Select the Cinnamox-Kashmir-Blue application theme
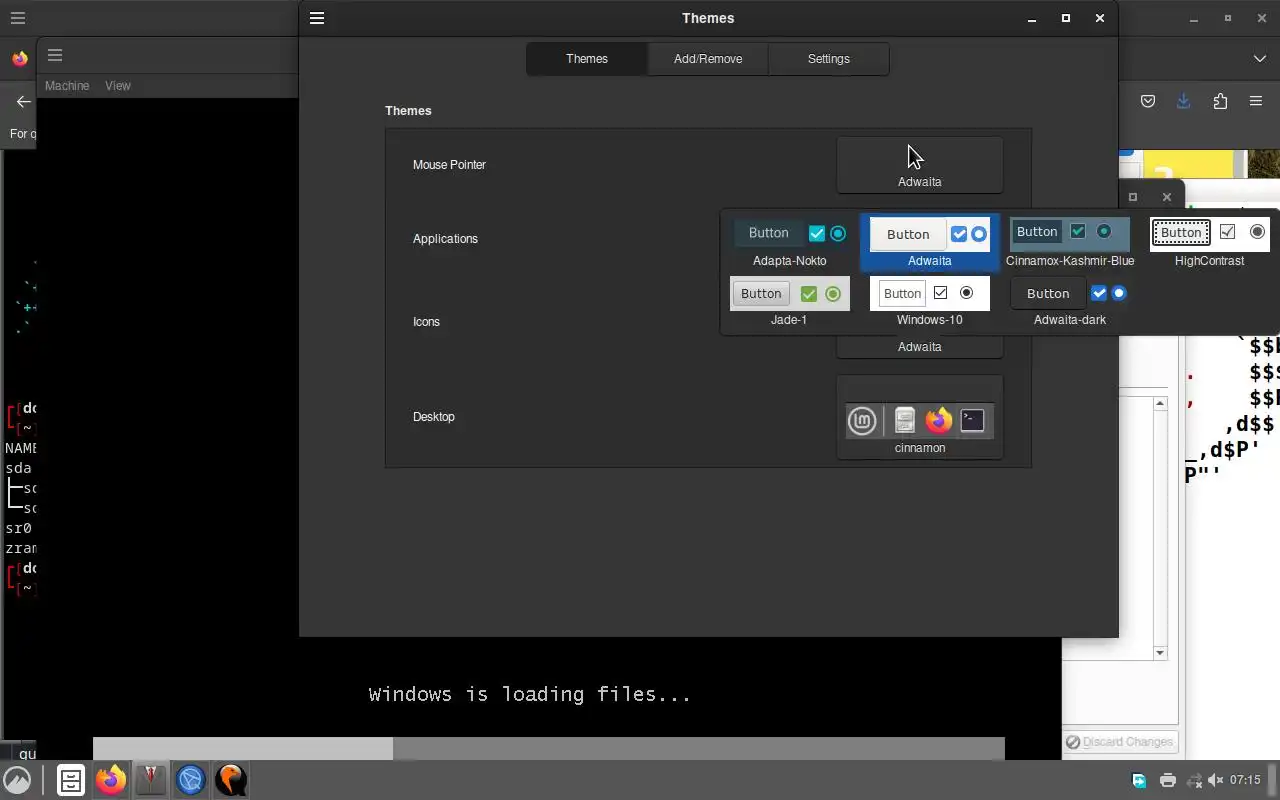Screen dimensions: 1280x800 click(1070, 244)
